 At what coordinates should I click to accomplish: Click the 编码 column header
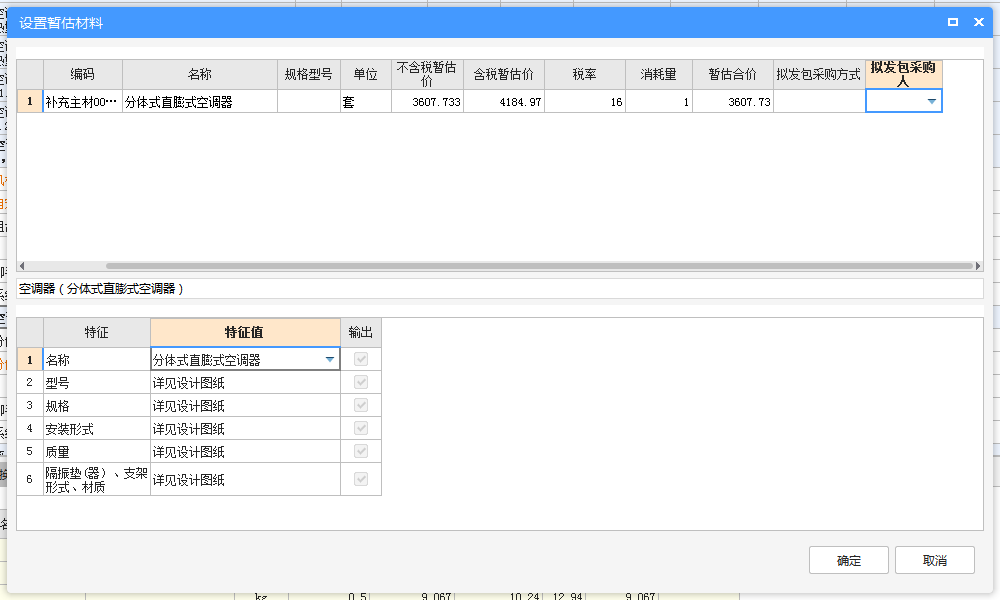pos(82,74)
